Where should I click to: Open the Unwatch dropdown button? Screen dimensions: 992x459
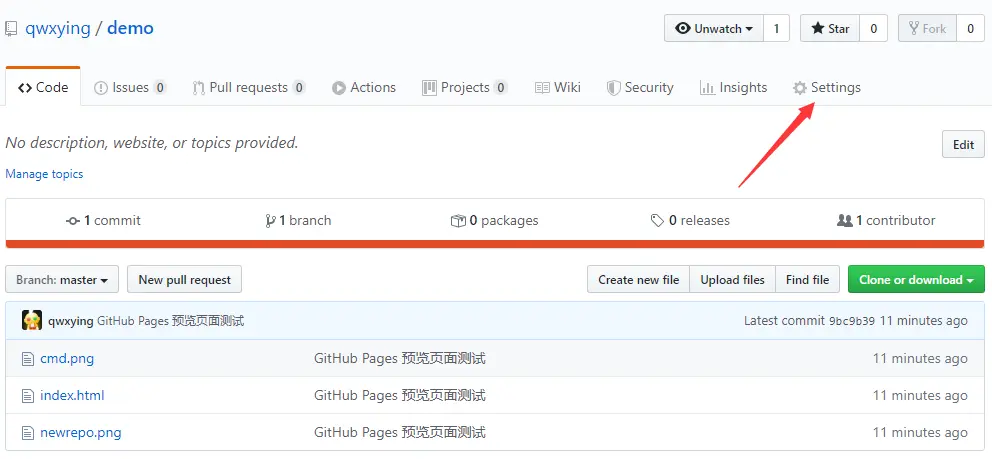(x=714, y=28)
